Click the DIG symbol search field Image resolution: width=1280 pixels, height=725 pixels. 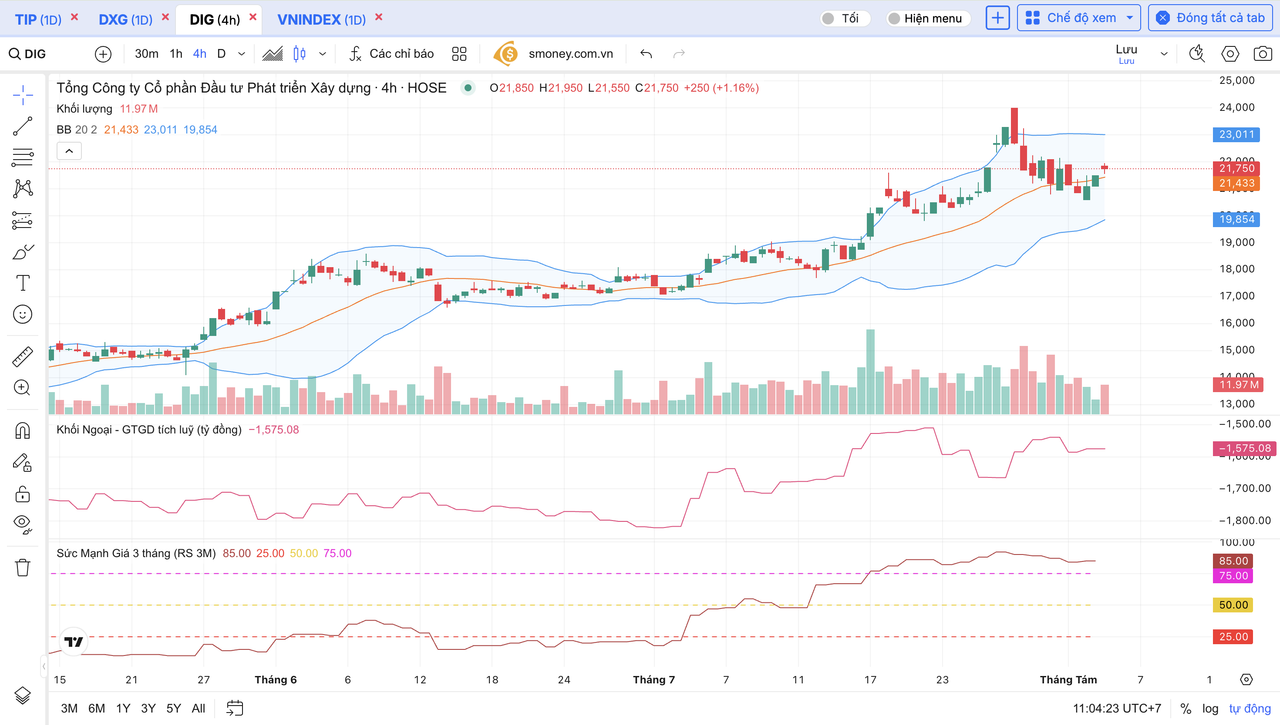point(45,54)
